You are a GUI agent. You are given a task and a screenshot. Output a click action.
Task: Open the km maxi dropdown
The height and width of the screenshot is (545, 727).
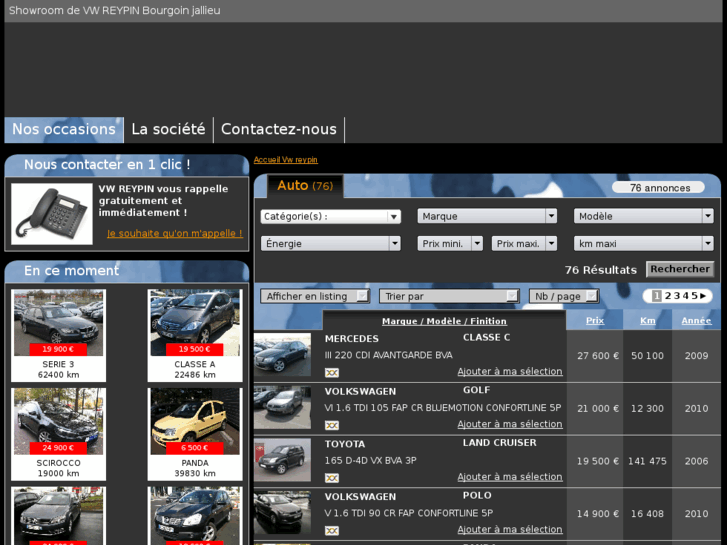coord(643,243)
